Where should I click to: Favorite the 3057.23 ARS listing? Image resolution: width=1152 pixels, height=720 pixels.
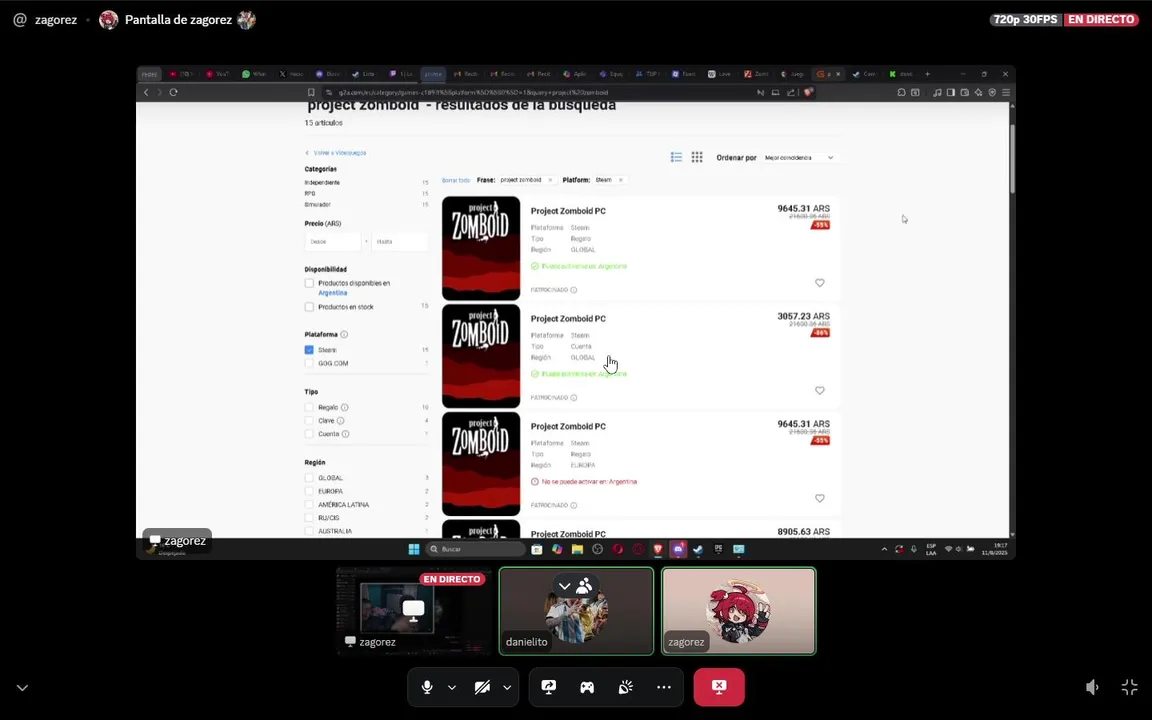[820, 391]
